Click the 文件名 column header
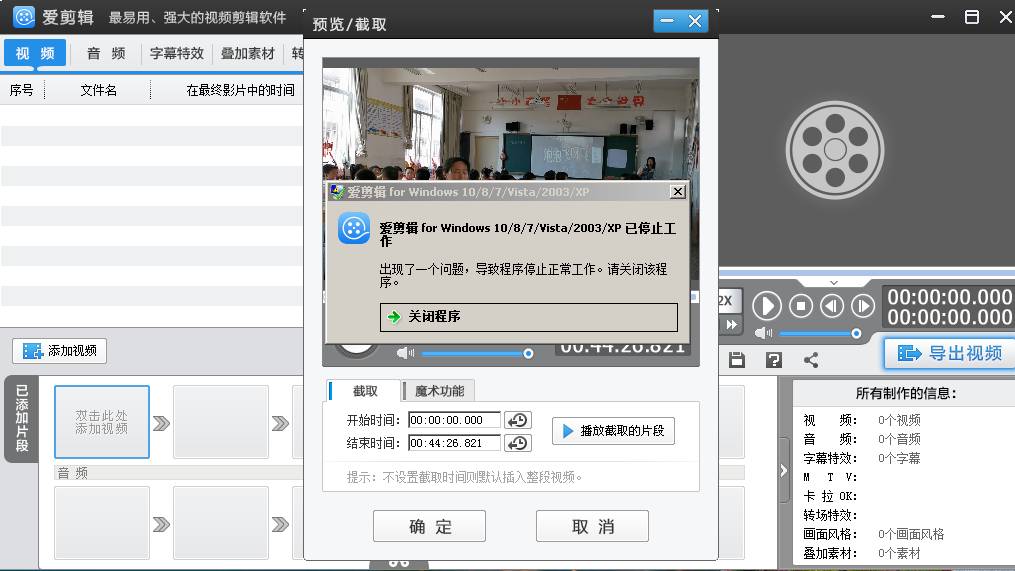The height and width of the screenshot is (571, 1015). (98, 90)
